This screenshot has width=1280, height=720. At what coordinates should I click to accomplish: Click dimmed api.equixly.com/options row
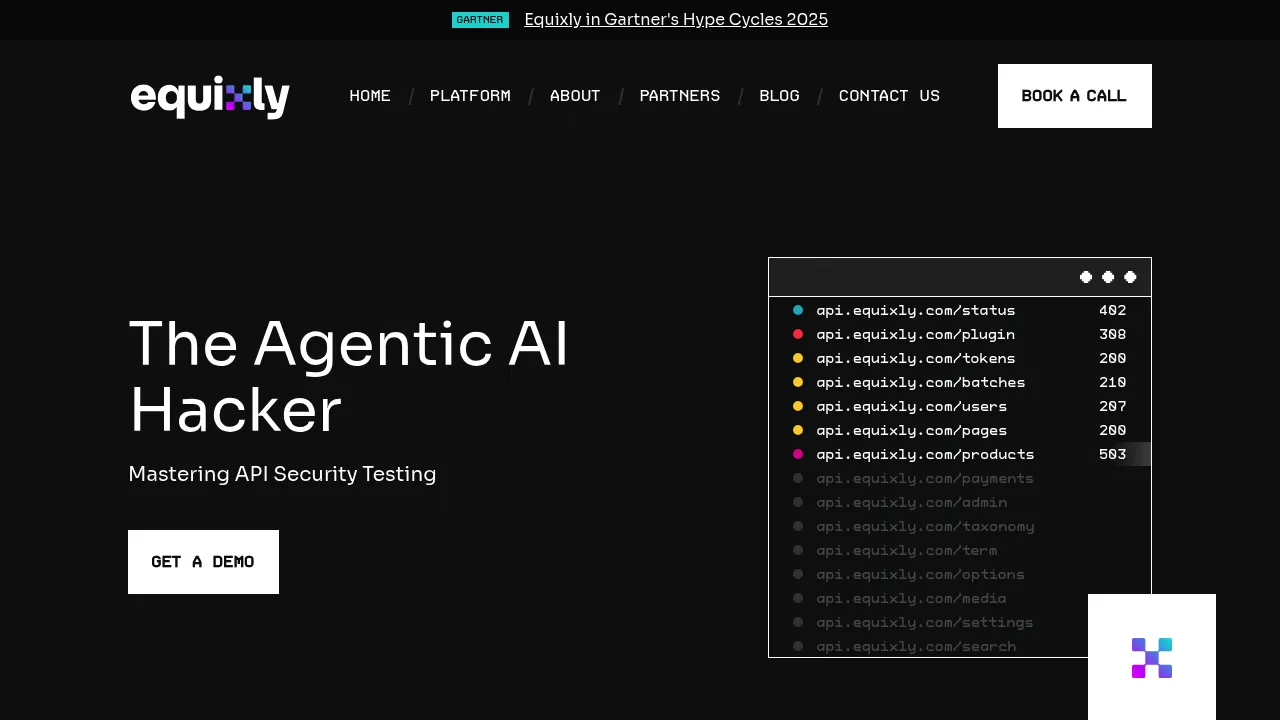921,574
